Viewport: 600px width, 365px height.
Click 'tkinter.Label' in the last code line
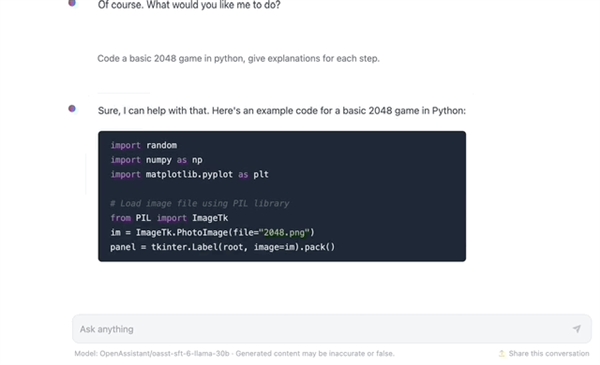click(x=184, y=247)
